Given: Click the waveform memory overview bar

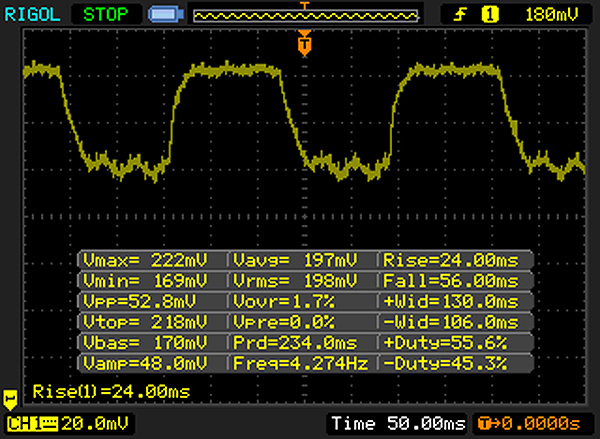Looking at the screenshot, I should click(306, 16).
